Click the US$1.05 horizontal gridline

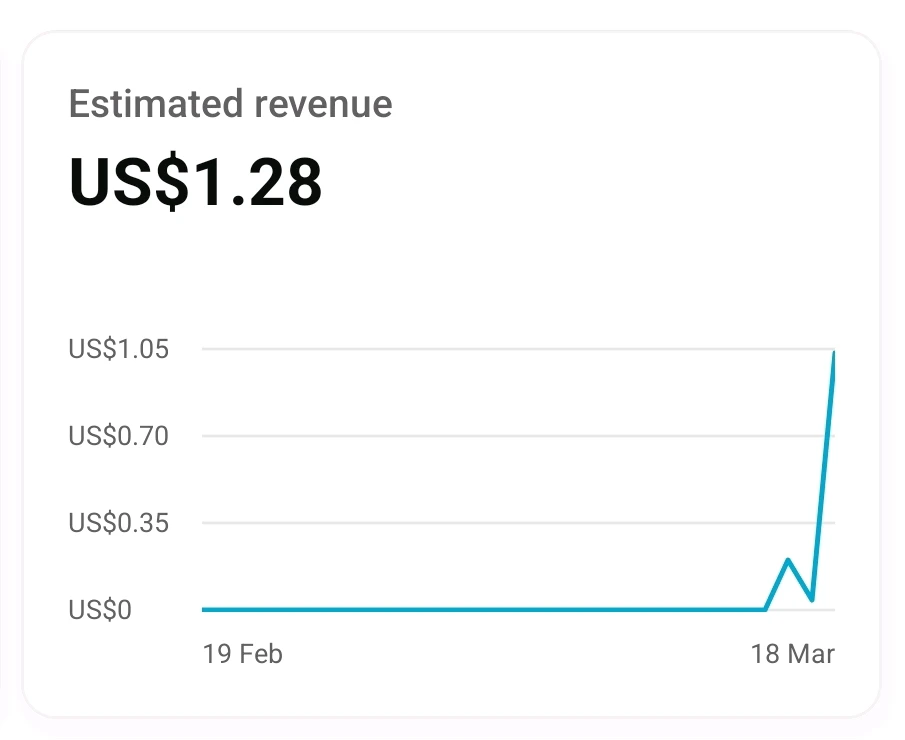point(500,349)
